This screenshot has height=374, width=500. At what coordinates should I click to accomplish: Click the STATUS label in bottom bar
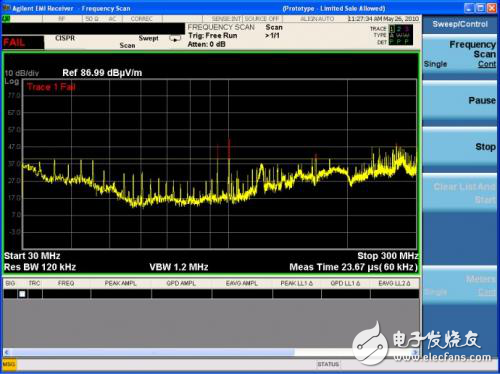[328, 364]
